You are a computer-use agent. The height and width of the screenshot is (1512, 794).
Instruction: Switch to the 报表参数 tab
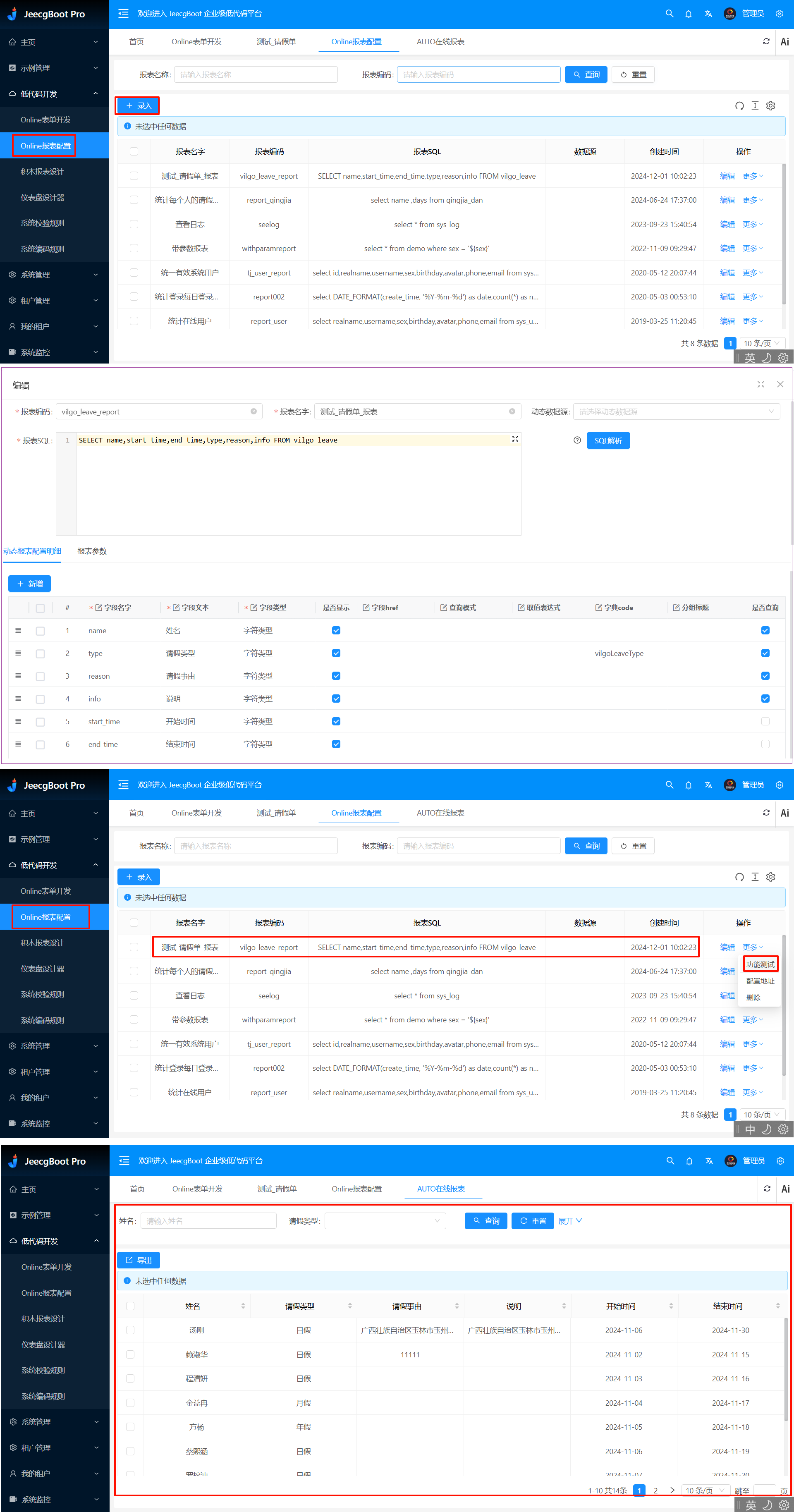tap(91, 550)
